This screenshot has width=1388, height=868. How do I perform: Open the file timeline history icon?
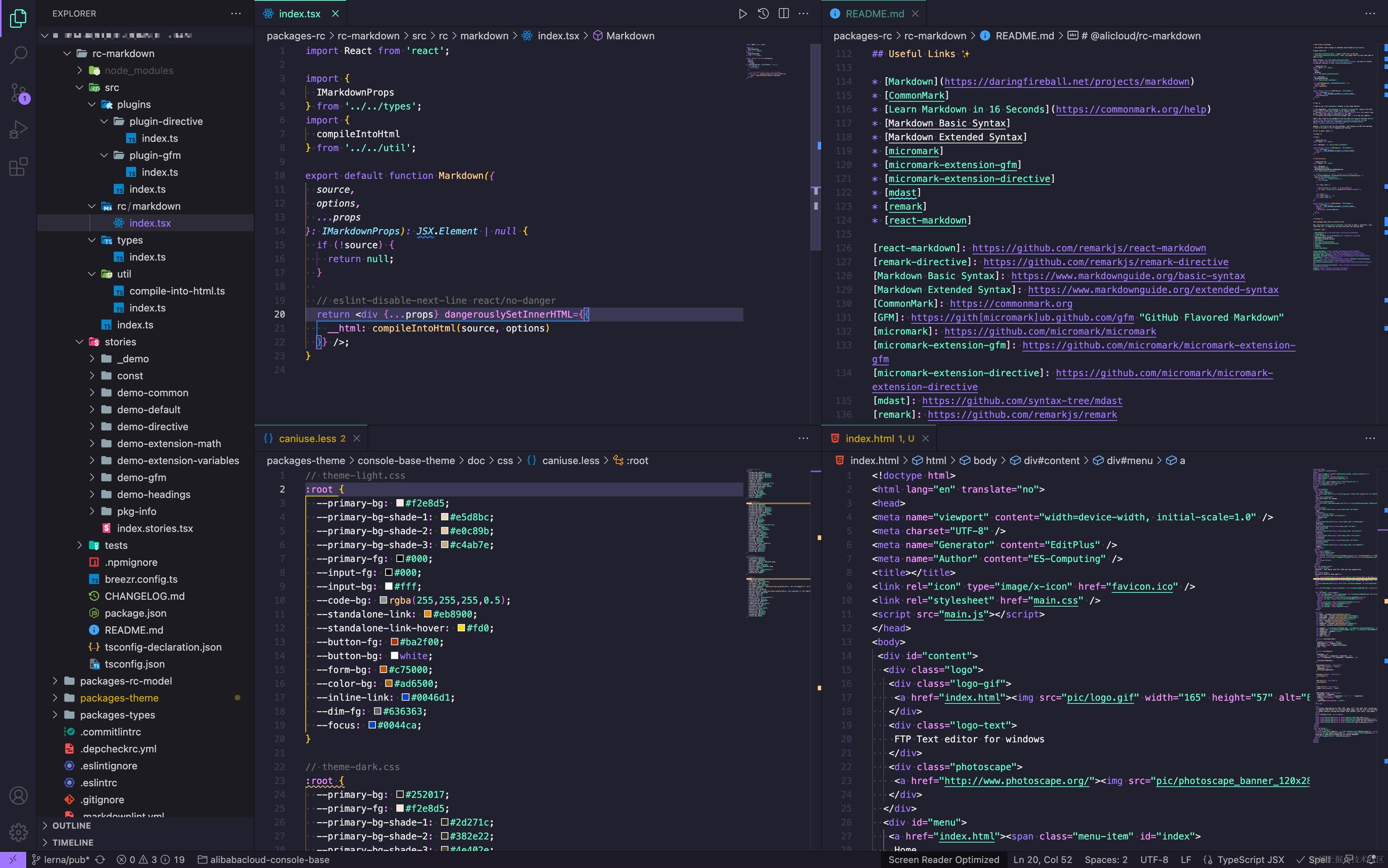click(763, 14)
